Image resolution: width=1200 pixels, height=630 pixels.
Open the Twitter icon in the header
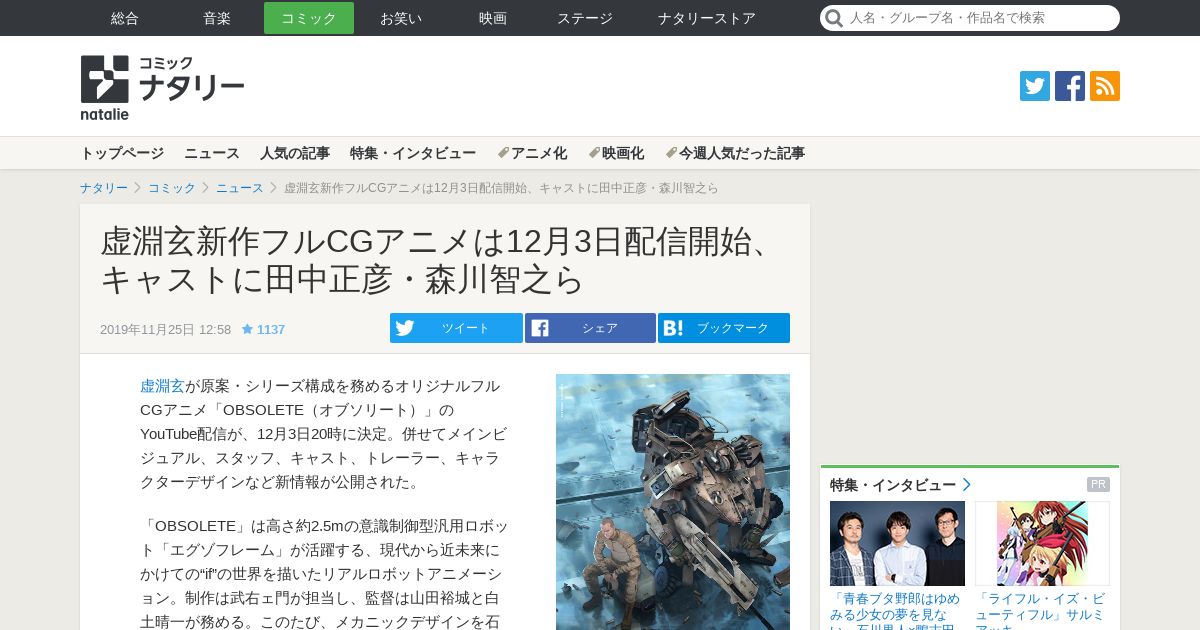coord(1035,86)
